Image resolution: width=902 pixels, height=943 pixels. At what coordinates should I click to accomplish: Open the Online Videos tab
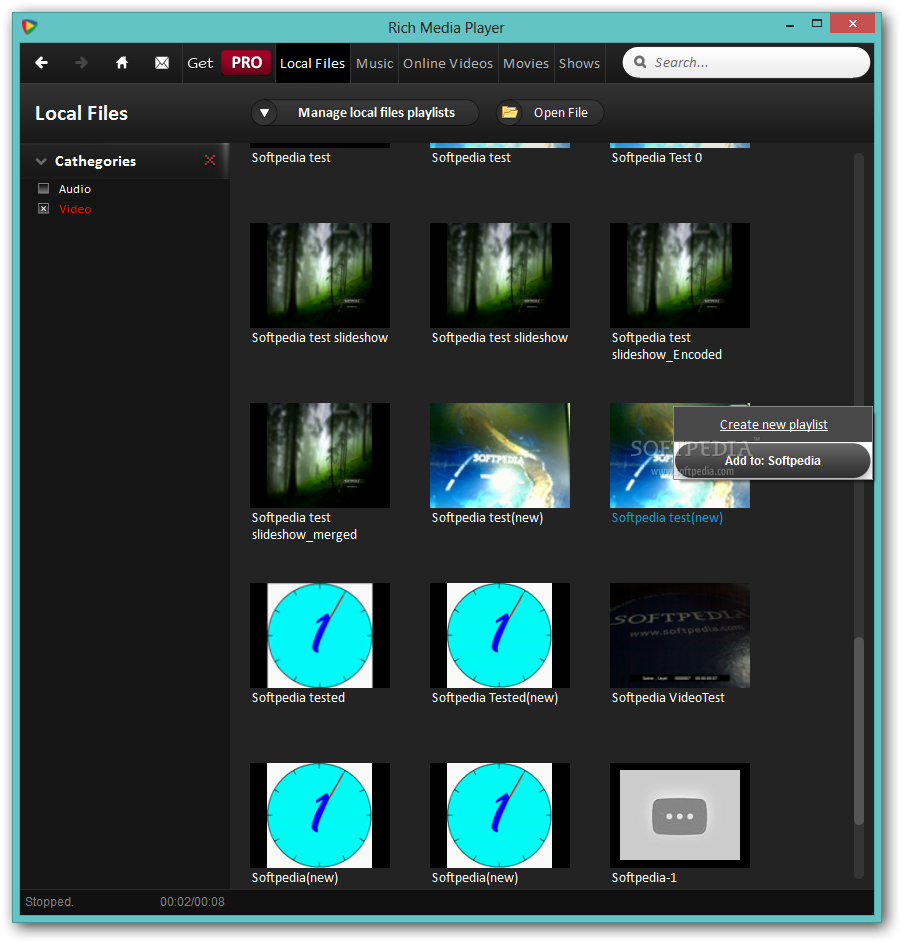(448, 63)
